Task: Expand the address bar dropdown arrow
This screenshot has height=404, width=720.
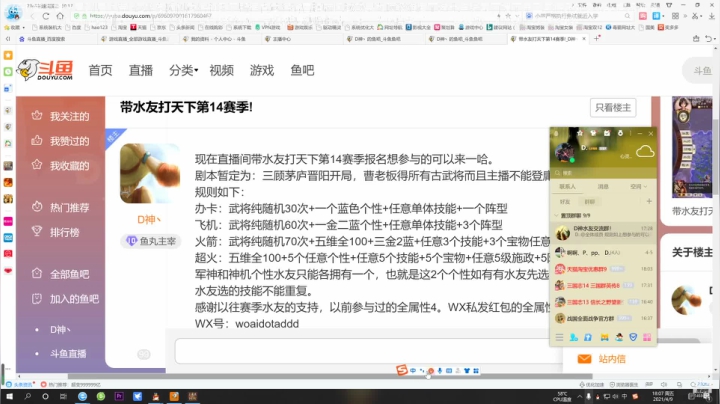Action: click(517, 16)
